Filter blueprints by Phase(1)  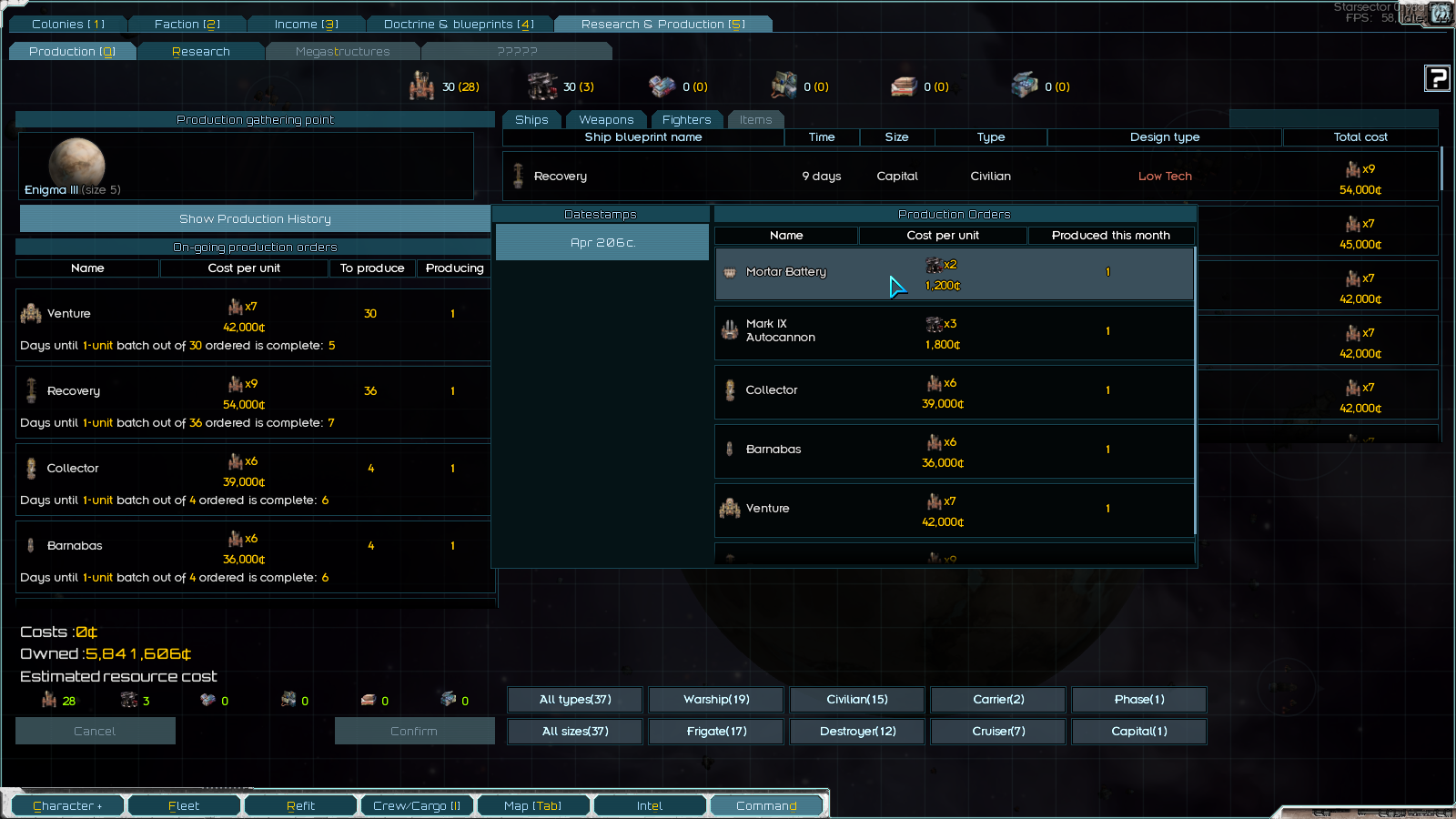coord(1139,699)
